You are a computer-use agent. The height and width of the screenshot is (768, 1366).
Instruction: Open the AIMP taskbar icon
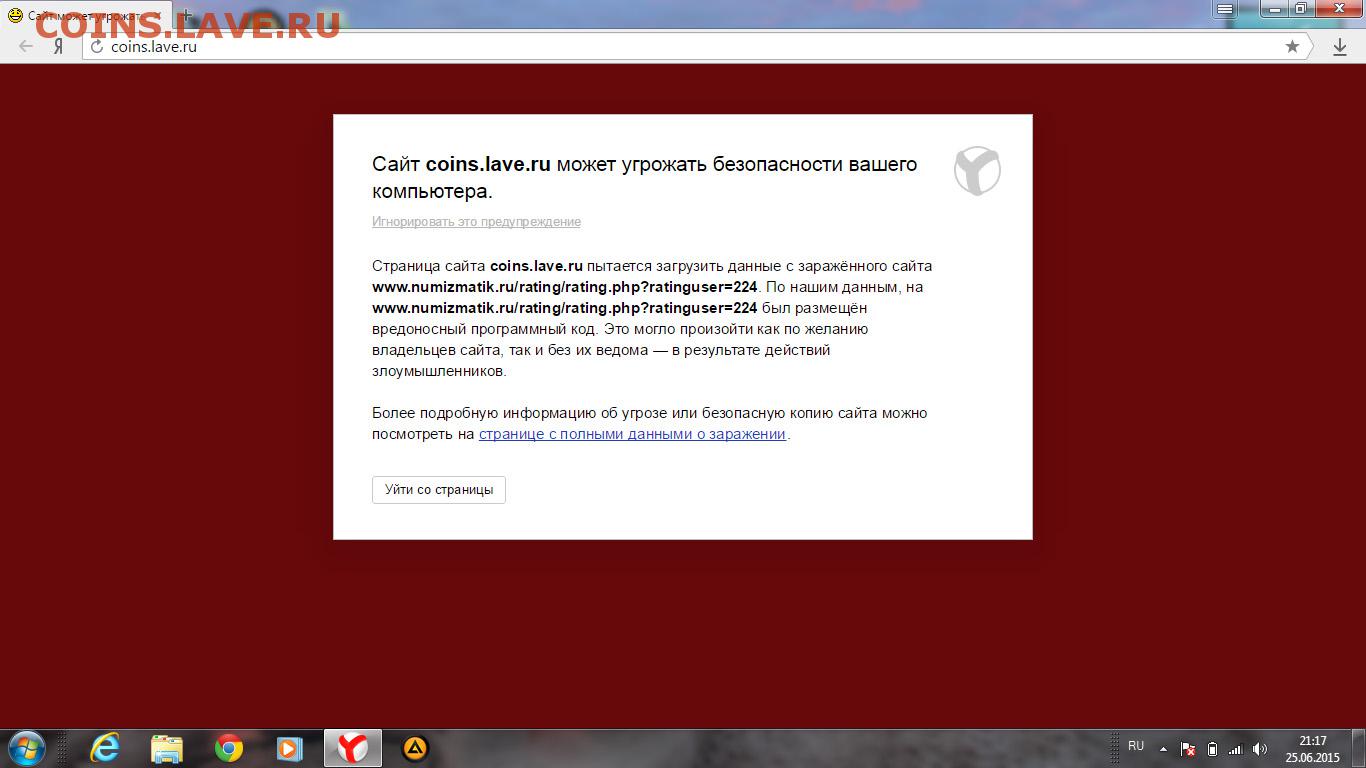[415, 748]
